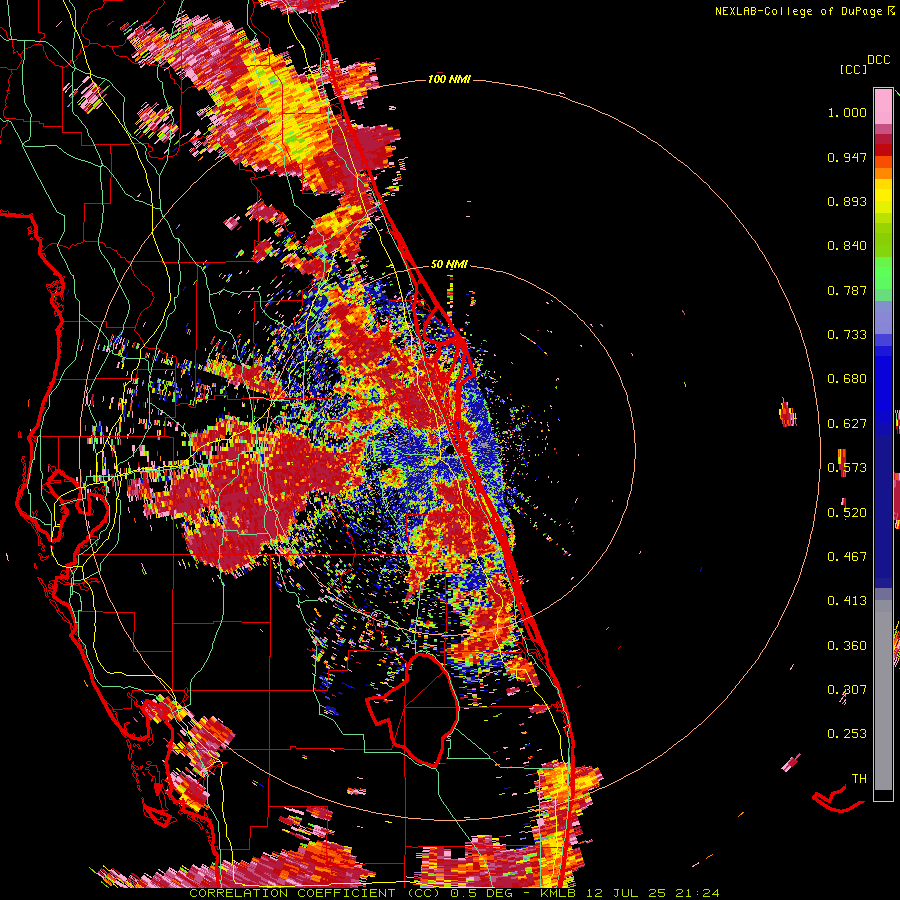Image resolution: width=900 pixels, height=900 pixels.
Task: Click the 100 NMI range ring label
Action: coord(449,79)
